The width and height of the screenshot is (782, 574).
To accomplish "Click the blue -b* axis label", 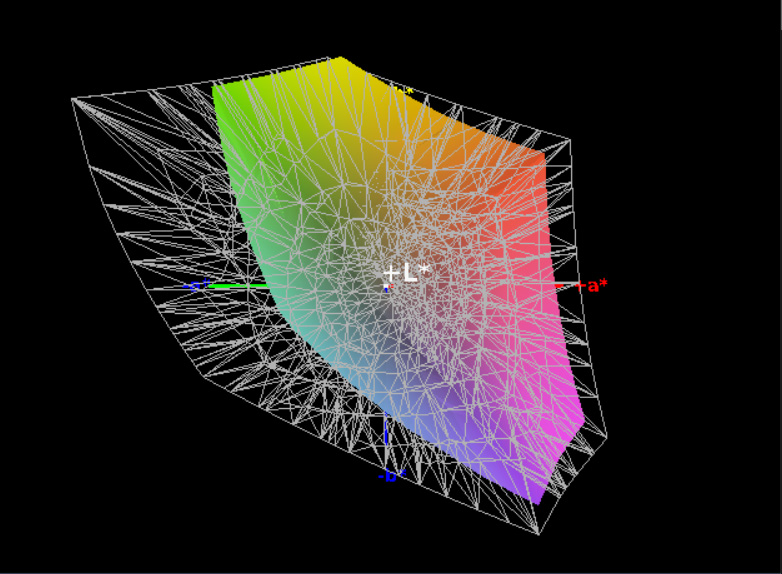I will [x=392, y=476].
